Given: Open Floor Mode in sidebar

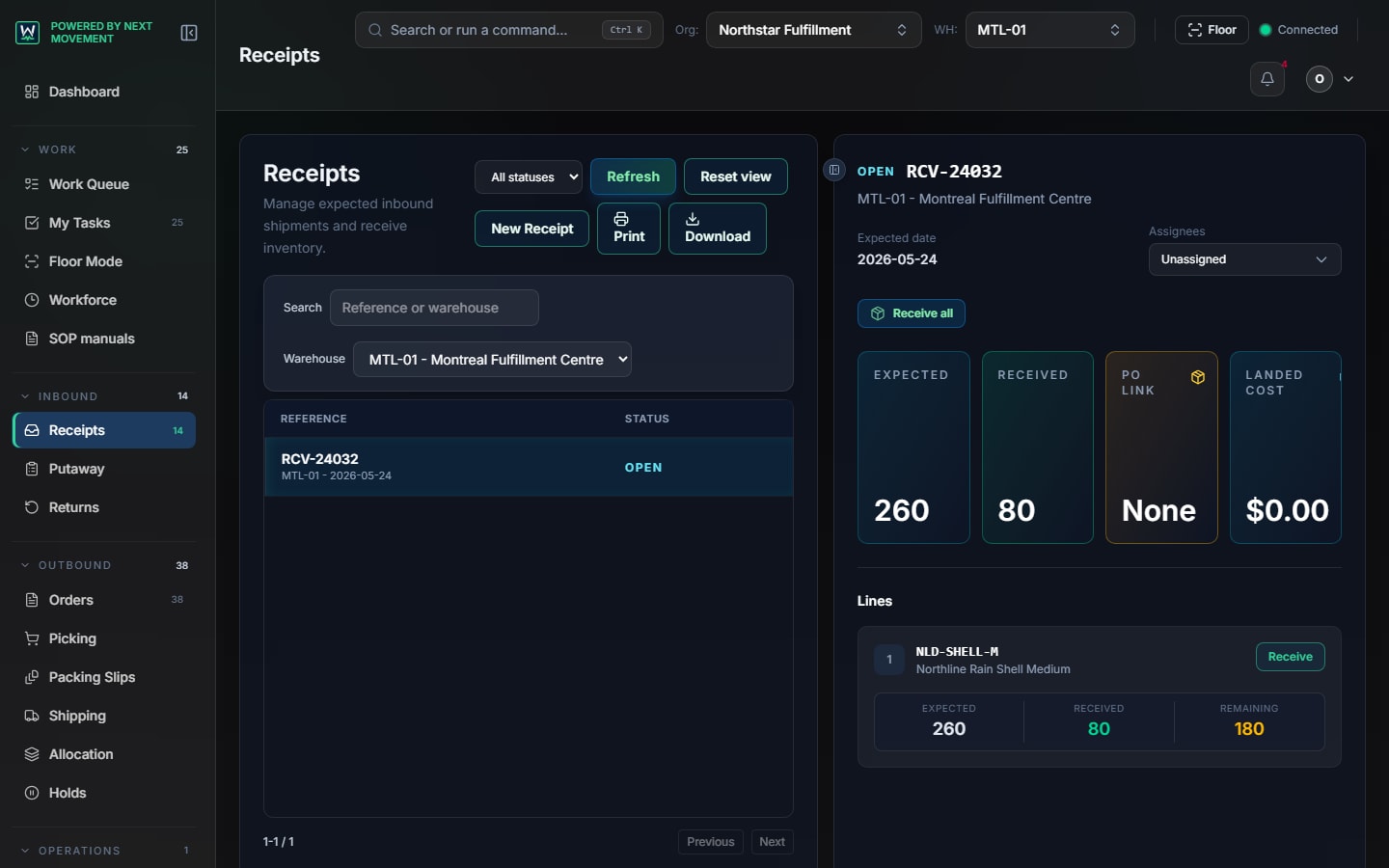Looking at the screenshot, I should [x=104, y=261].
